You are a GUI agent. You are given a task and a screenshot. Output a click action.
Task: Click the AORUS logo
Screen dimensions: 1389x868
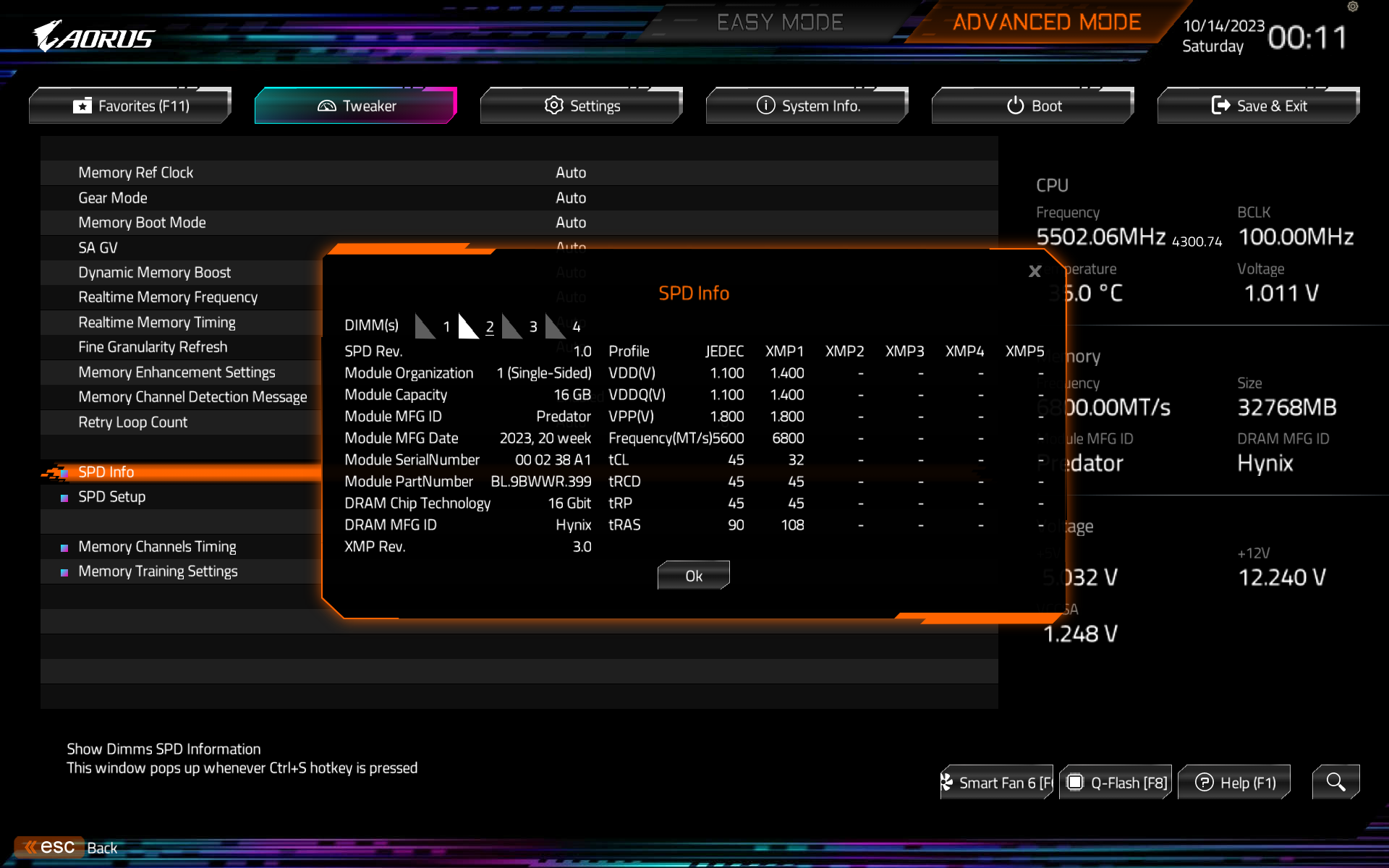tap(94, 36)
